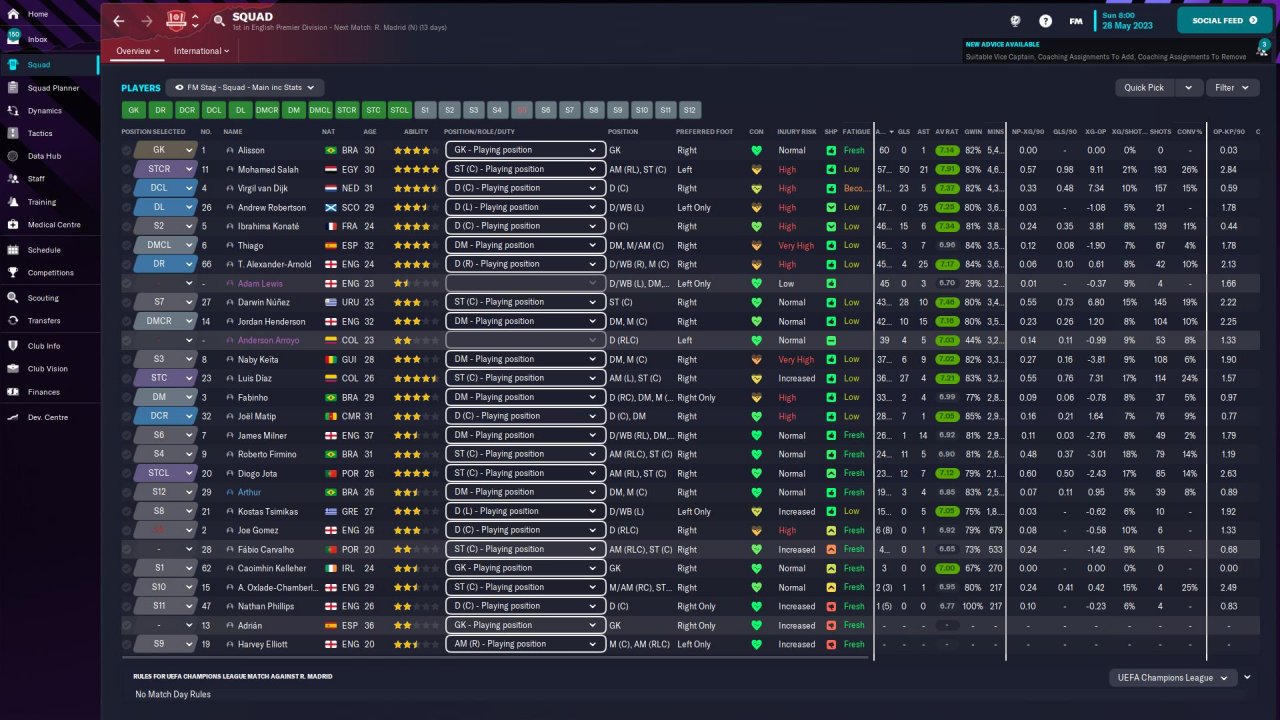
Task: Open the International tab menu
Action: pos(201,51)
